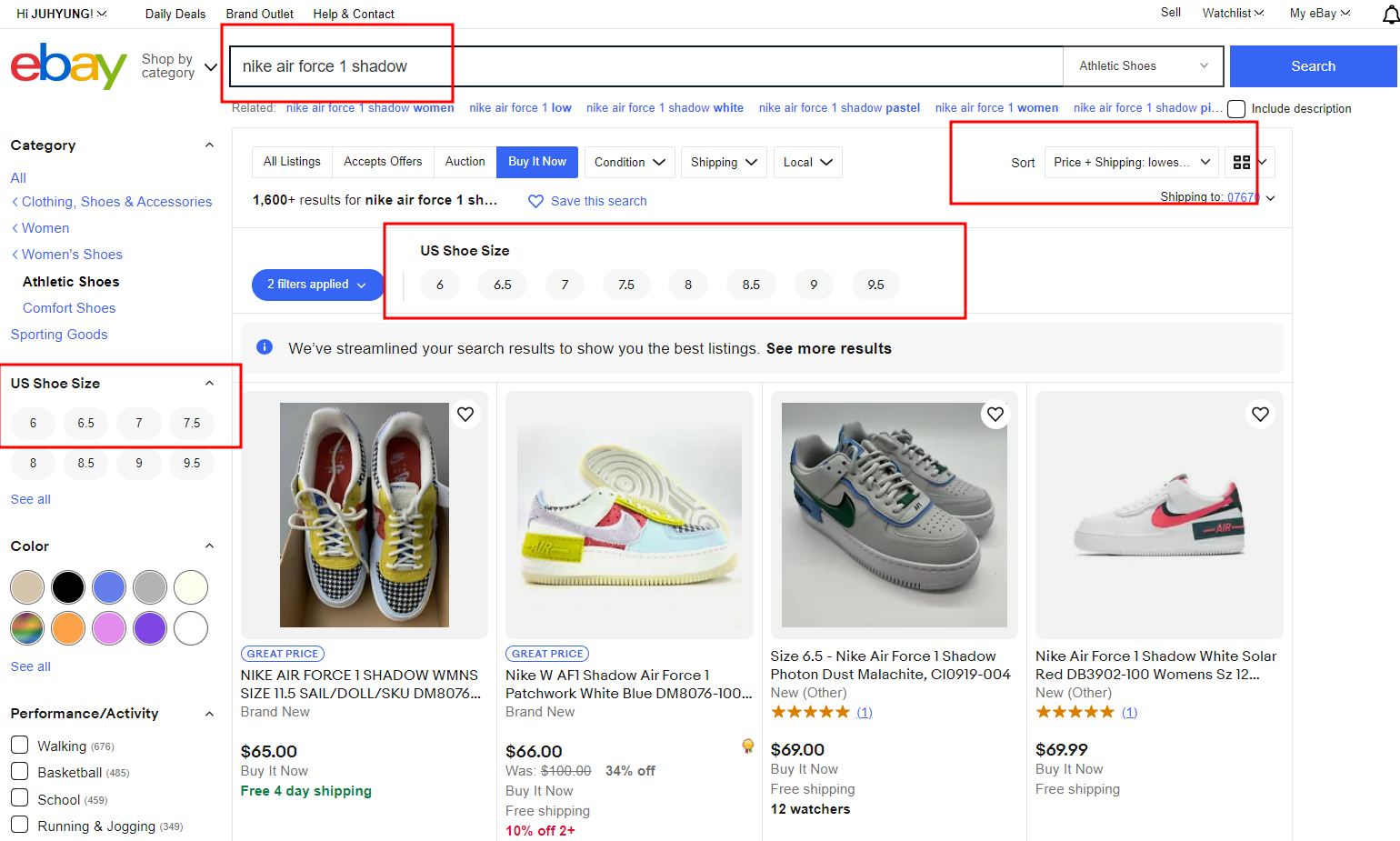The width and height of the screenshot is (1400, 841).
Task: Click related search nike air force 1 low
Action: tap(520, 107)
